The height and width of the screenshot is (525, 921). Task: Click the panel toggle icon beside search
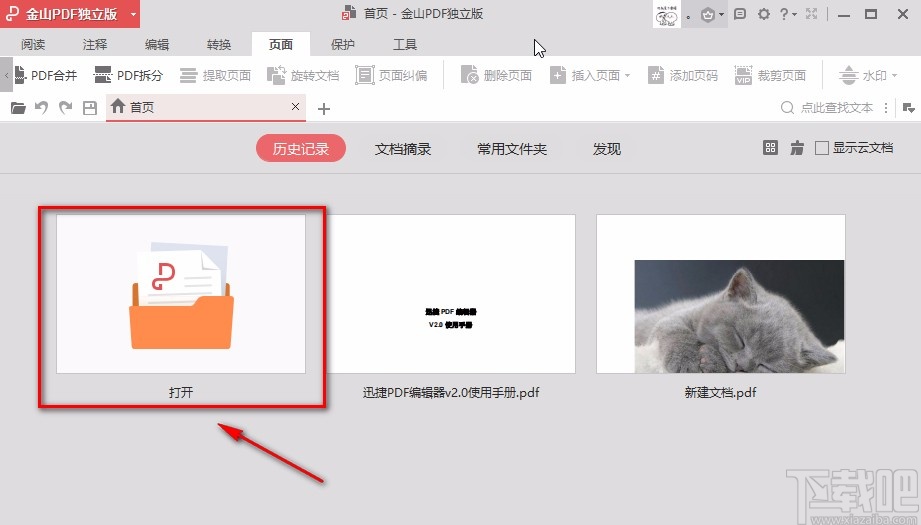909,108
